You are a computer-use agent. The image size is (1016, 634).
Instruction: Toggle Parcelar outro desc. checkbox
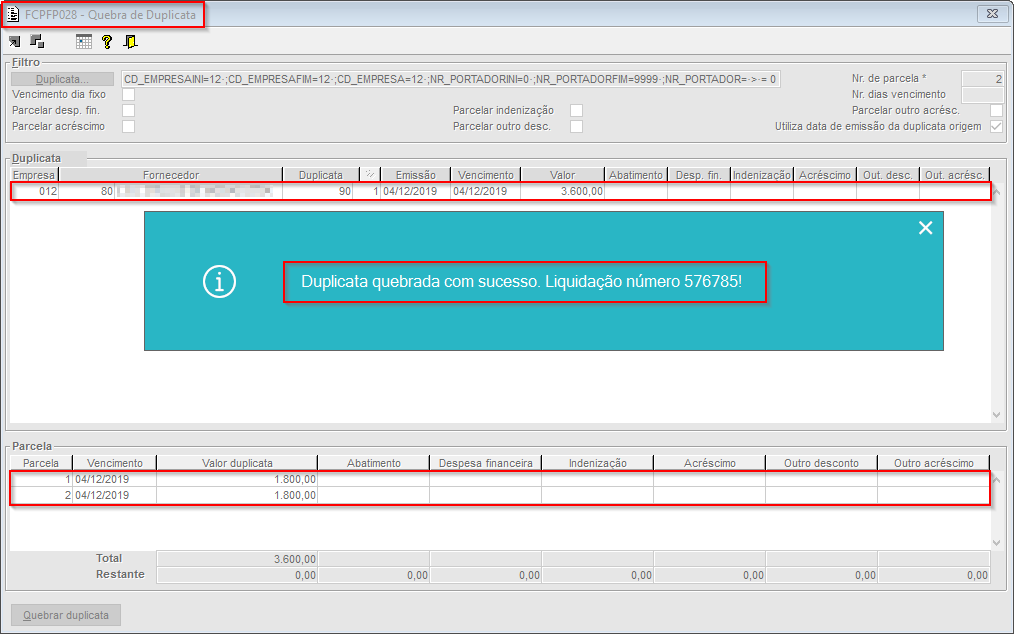pos(576,126)
